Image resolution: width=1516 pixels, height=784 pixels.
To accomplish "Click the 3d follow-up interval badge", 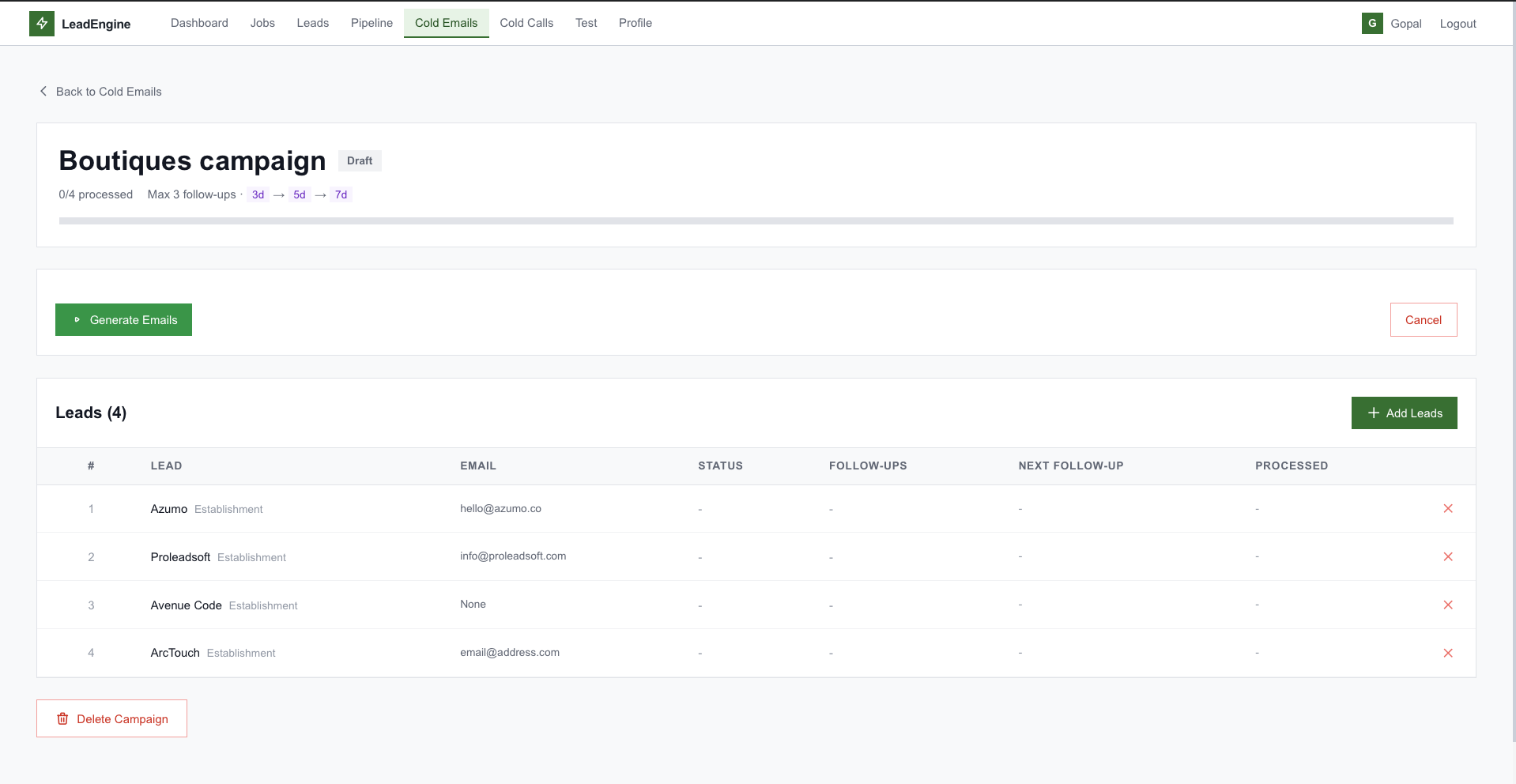I will pos(258,195).
